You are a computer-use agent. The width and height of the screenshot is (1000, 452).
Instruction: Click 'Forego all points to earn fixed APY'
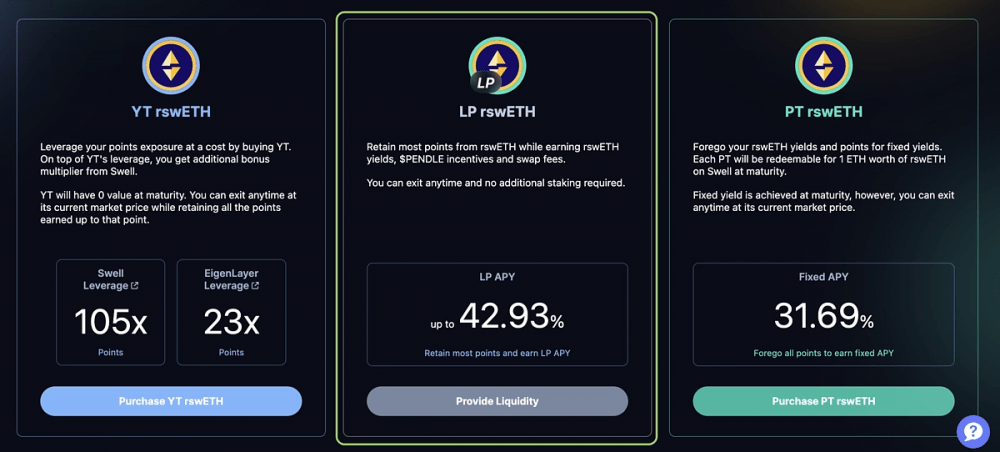click(x=823, y=353)
